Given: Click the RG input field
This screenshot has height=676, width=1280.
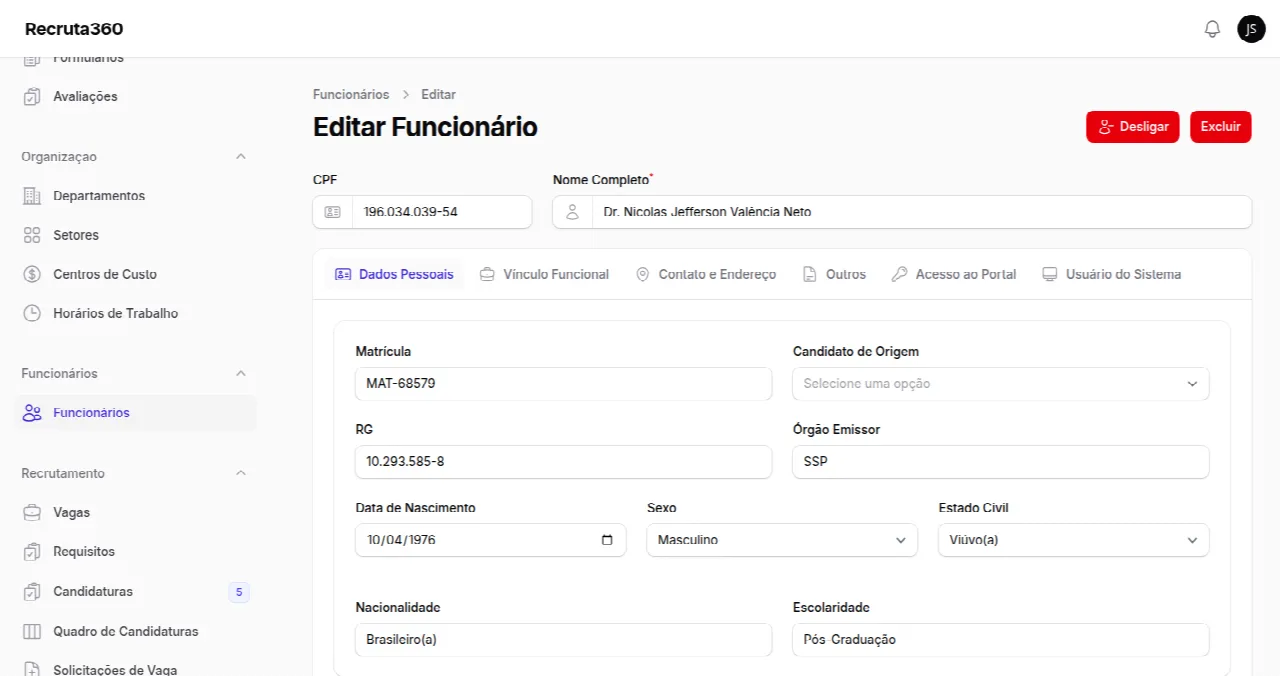Looking at the screenshot, I should (x=564, y=462).
